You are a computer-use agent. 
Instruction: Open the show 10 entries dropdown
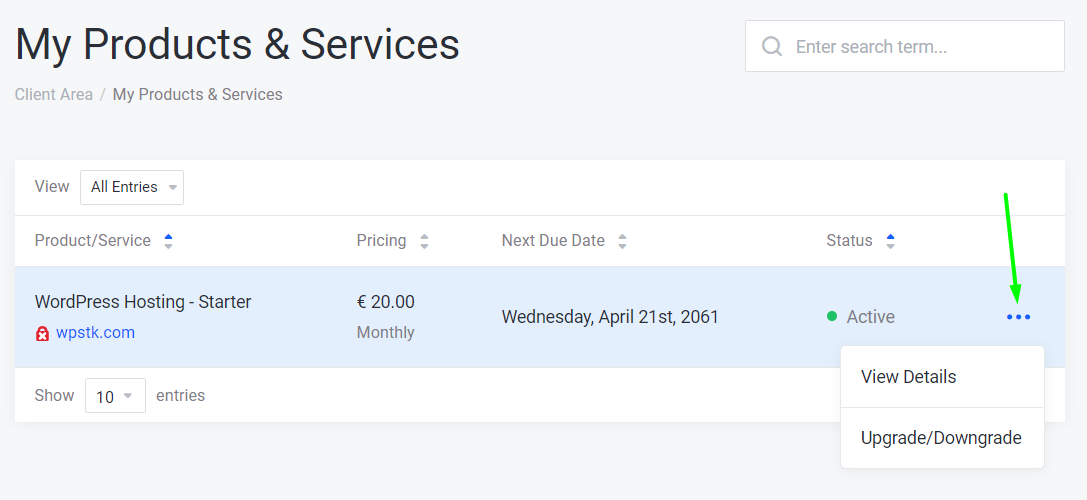point(115,396)
